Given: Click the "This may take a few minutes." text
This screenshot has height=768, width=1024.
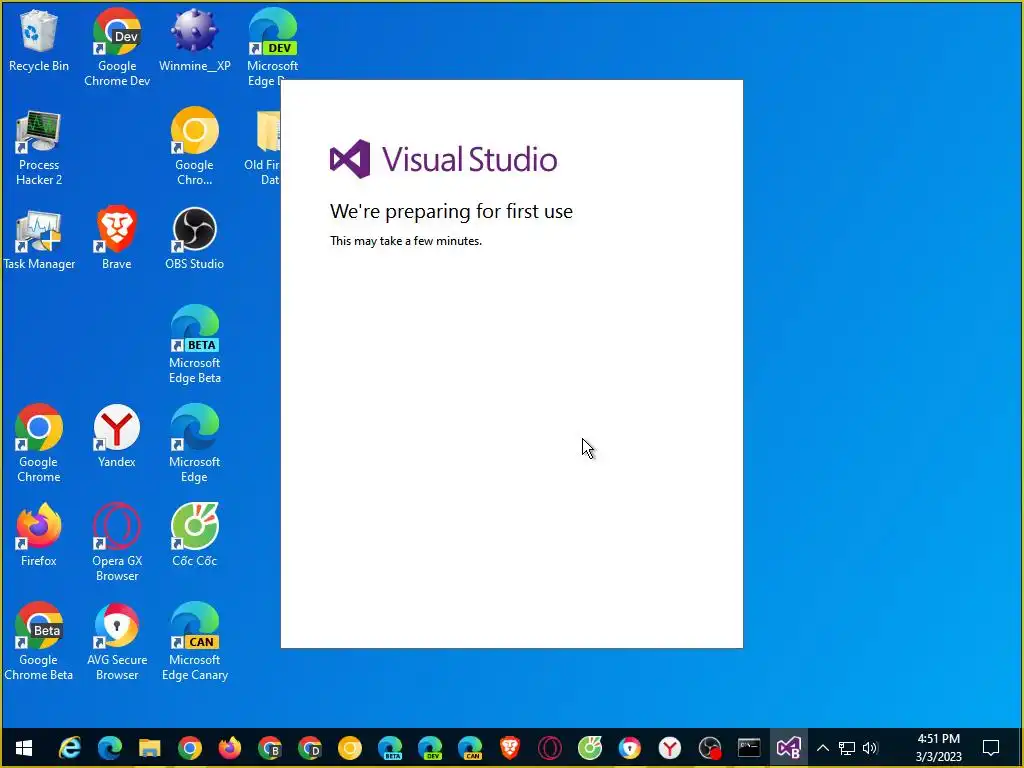Looking at the screenshot, I should [x=406, y=241].
